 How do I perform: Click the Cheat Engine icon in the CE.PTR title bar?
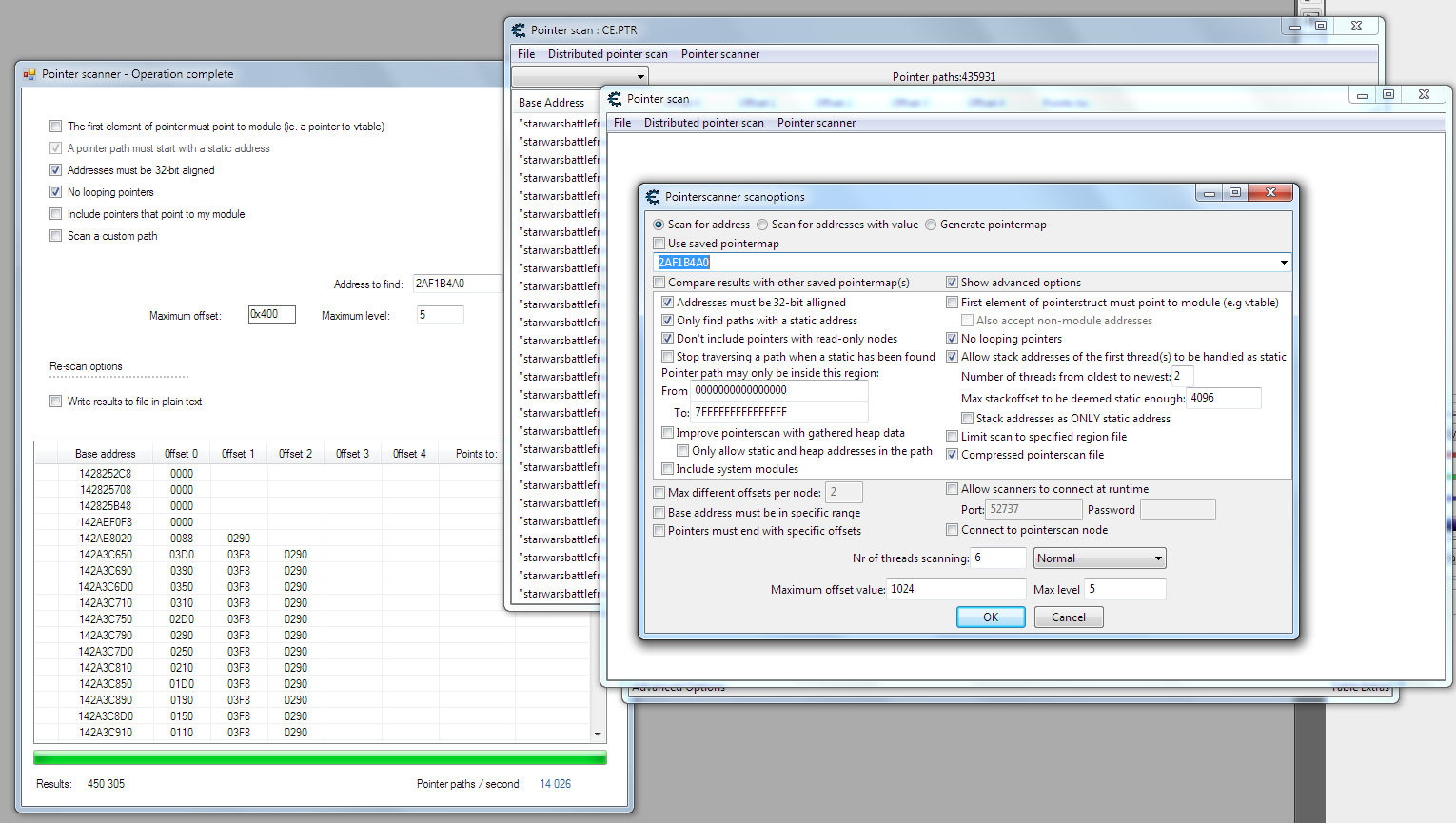(519, 30)
